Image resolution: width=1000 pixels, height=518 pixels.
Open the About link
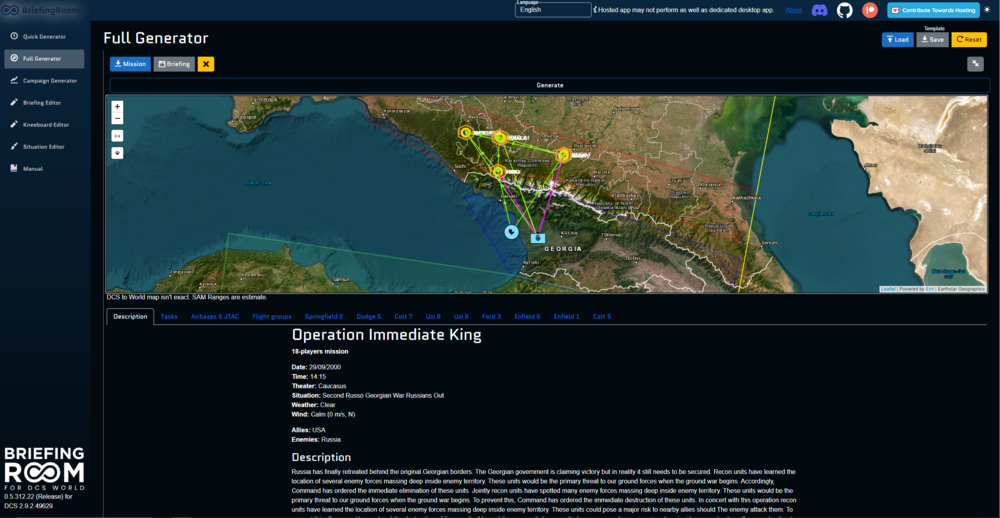[x=793, y=10]
